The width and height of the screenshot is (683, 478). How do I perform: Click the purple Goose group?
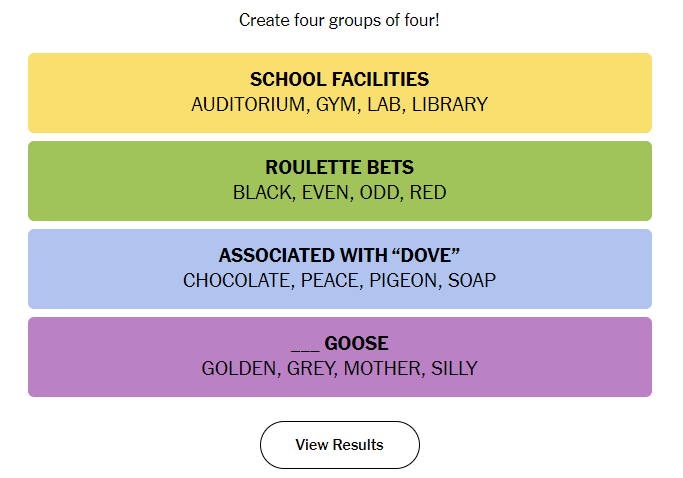click(340, 357)
